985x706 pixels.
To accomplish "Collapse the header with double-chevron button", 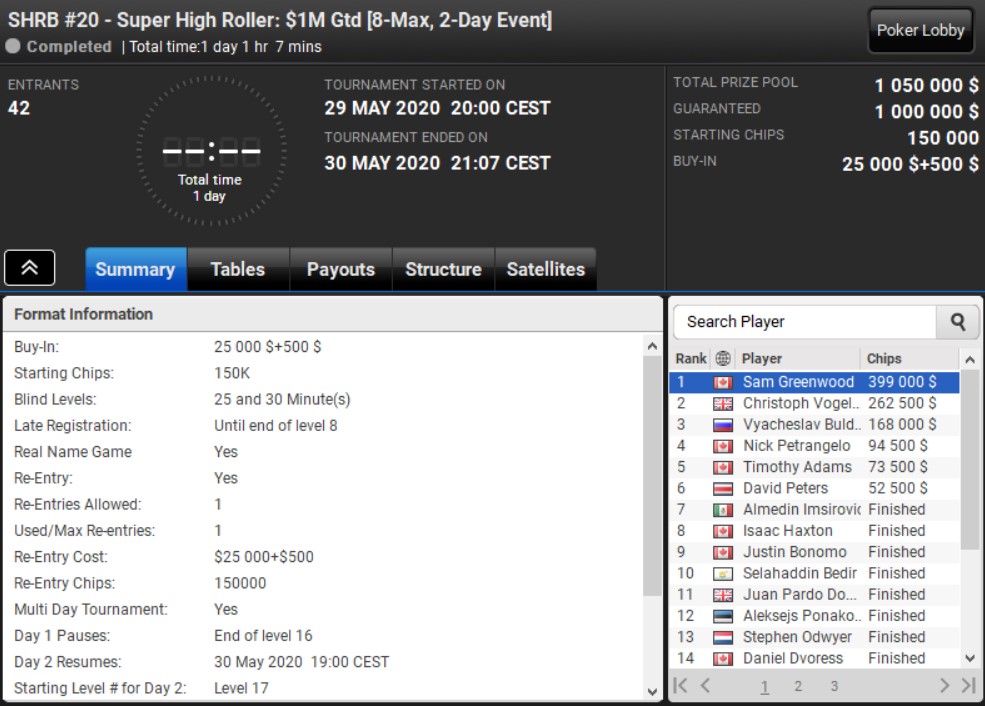I will tap(30, 268).
